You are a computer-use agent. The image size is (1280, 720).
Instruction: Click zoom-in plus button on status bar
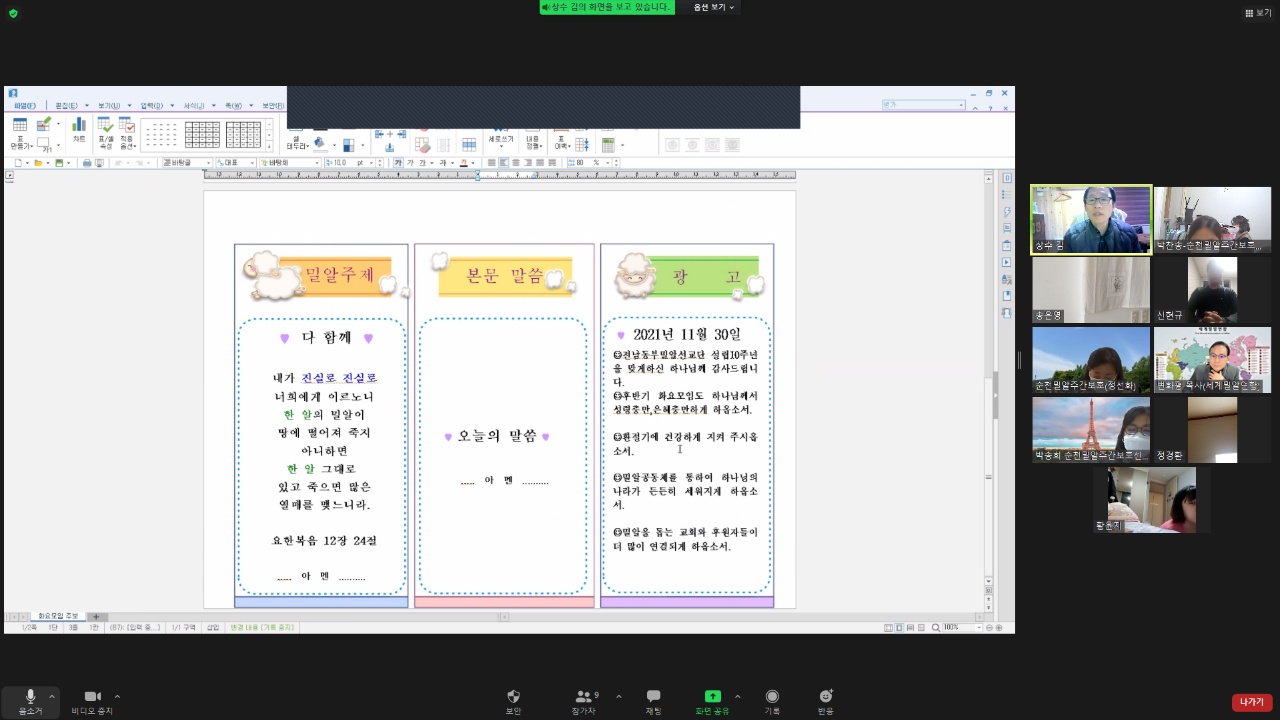[998, 627]
